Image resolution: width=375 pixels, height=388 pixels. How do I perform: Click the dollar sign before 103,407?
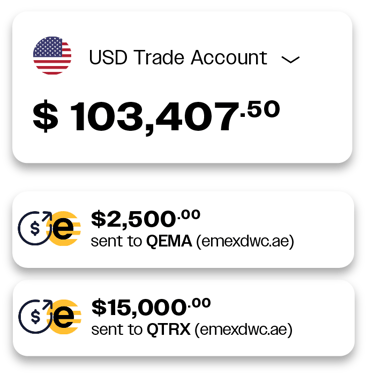[45, 117]
